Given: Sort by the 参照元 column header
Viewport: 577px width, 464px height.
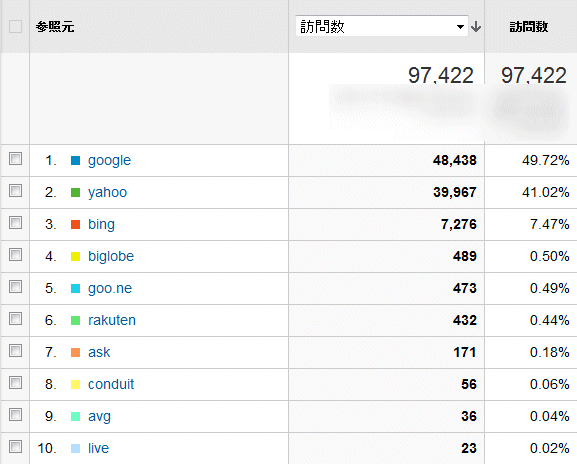Looking at the screenshot, I should 55,27.
